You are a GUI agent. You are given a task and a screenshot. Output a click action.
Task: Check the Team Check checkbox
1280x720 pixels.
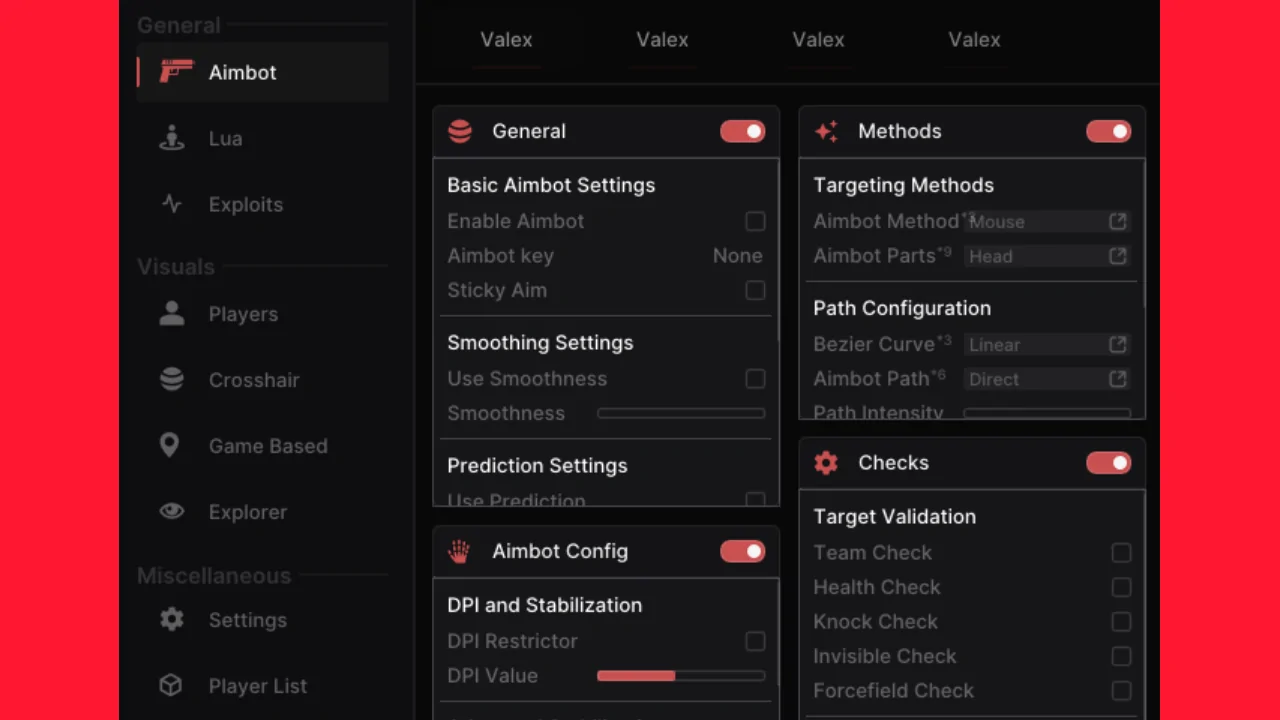coord(1121,553)
